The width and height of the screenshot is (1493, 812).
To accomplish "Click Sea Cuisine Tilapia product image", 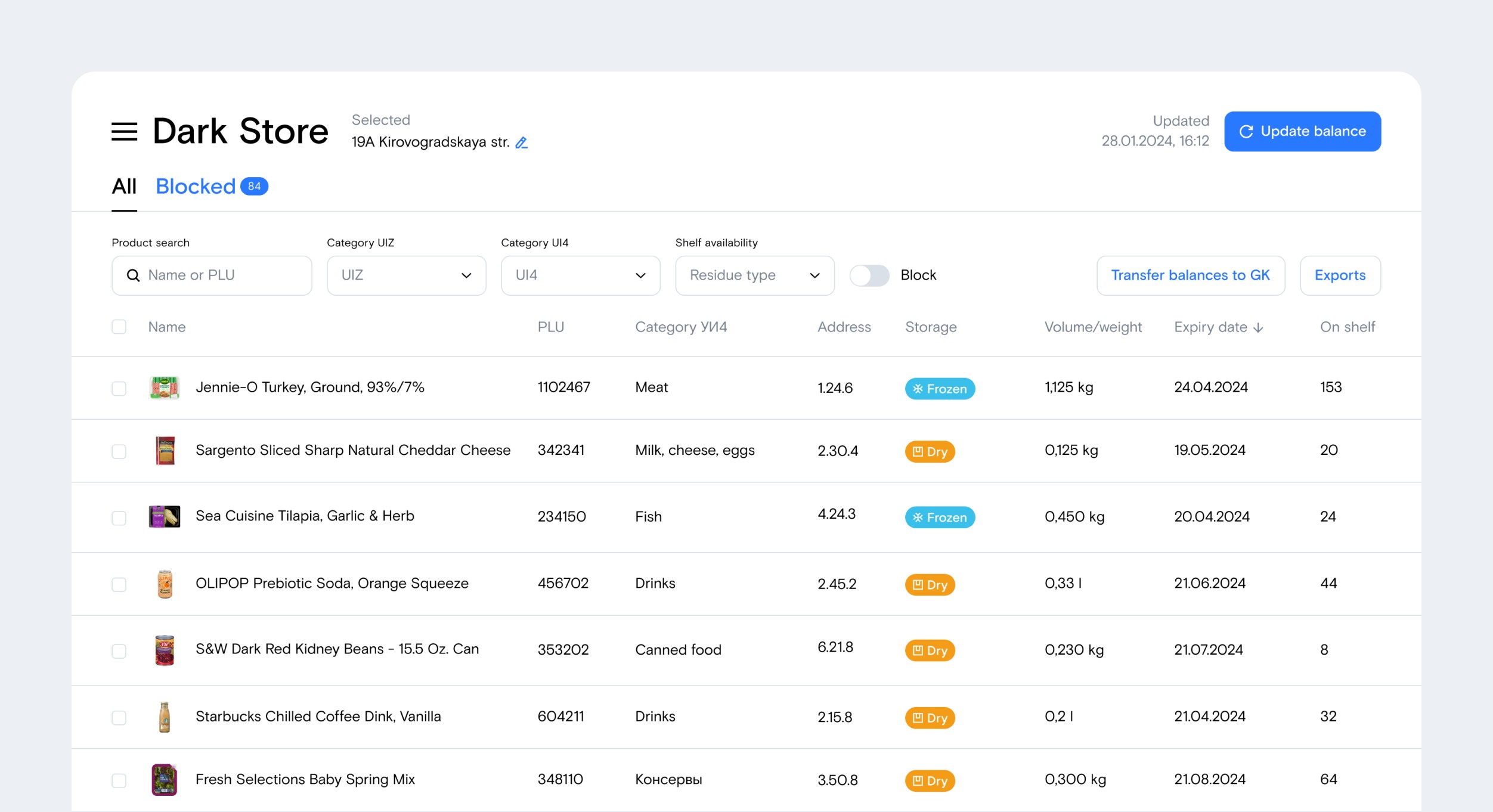I will coord(164,516).
